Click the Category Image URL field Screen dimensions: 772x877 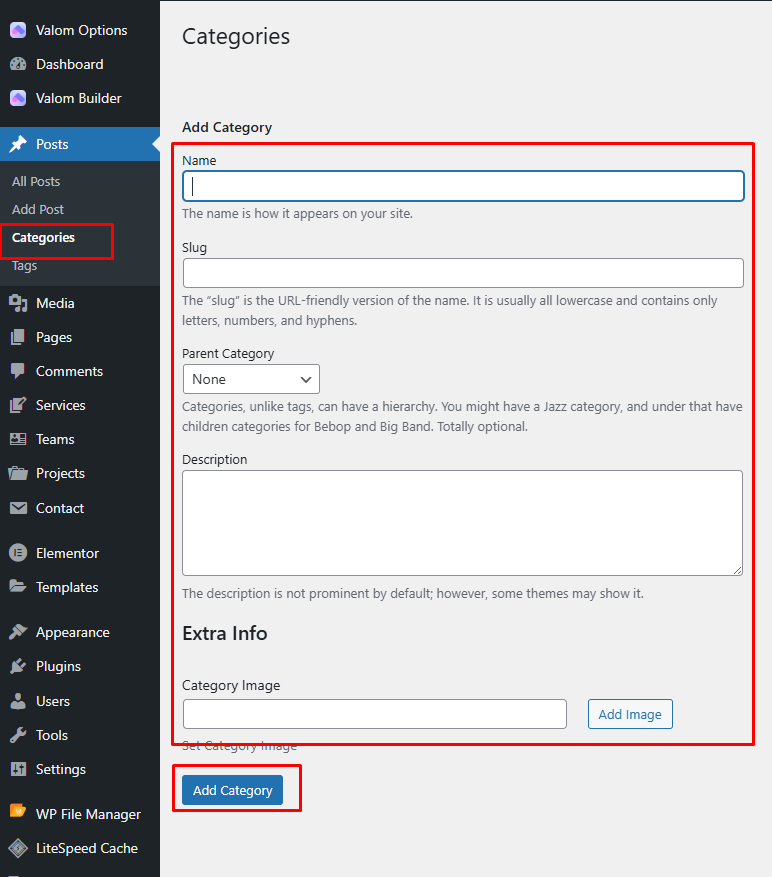[374, 714]
